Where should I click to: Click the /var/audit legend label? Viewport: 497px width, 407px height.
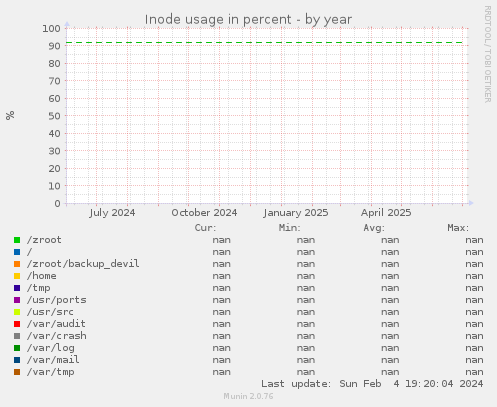tap(56, 324)
